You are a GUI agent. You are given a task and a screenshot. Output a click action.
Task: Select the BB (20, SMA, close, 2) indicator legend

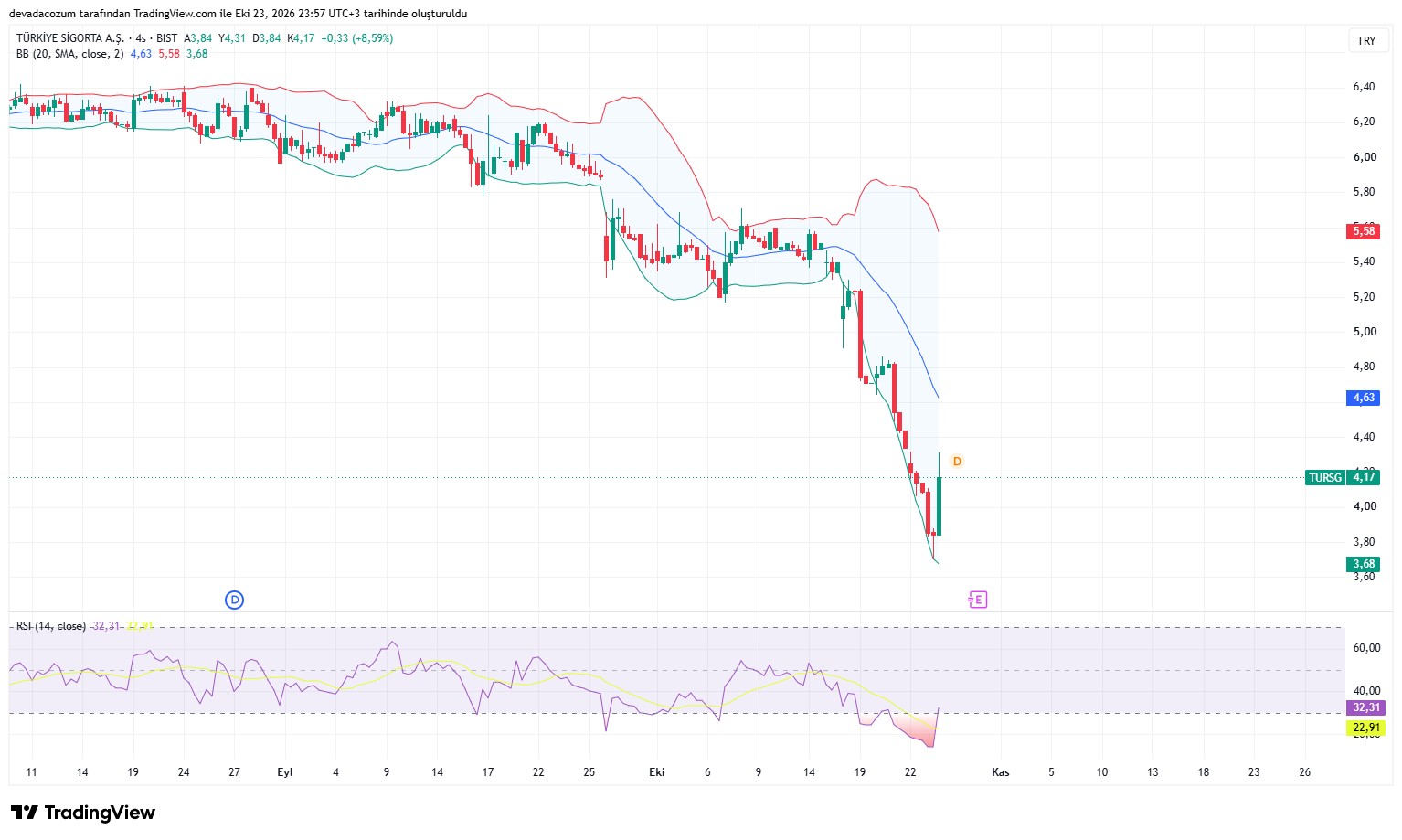[69, 54]
